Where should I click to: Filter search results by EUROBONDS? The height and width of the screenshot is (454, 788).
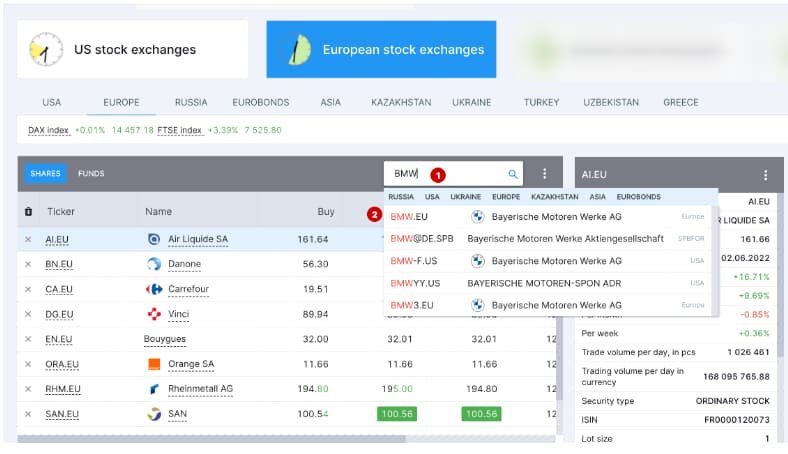coord(639,197)
